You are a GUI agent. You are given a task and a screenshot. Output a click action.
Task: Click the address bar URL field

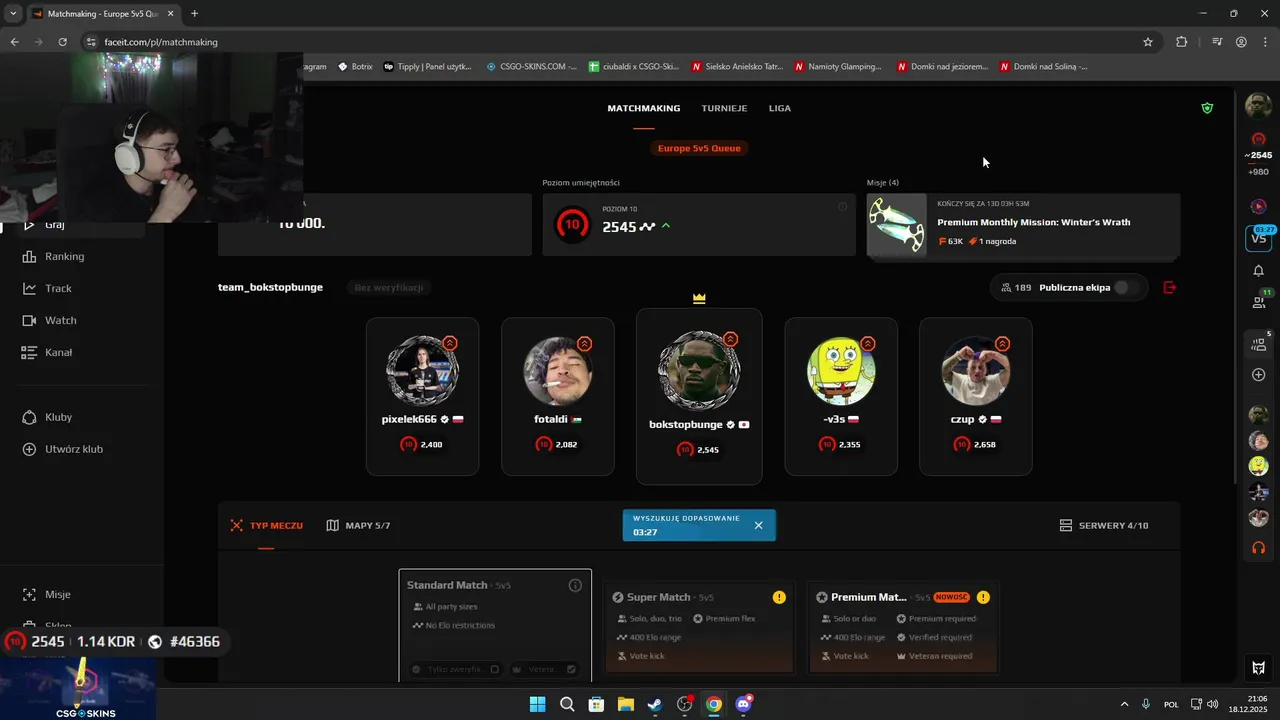pos(610,42)
